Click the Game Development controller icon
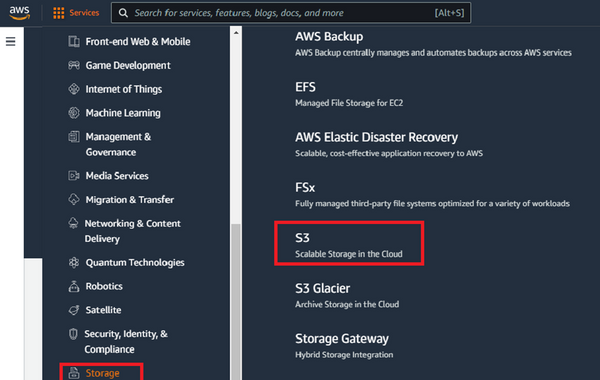 (x=74, y=65)
